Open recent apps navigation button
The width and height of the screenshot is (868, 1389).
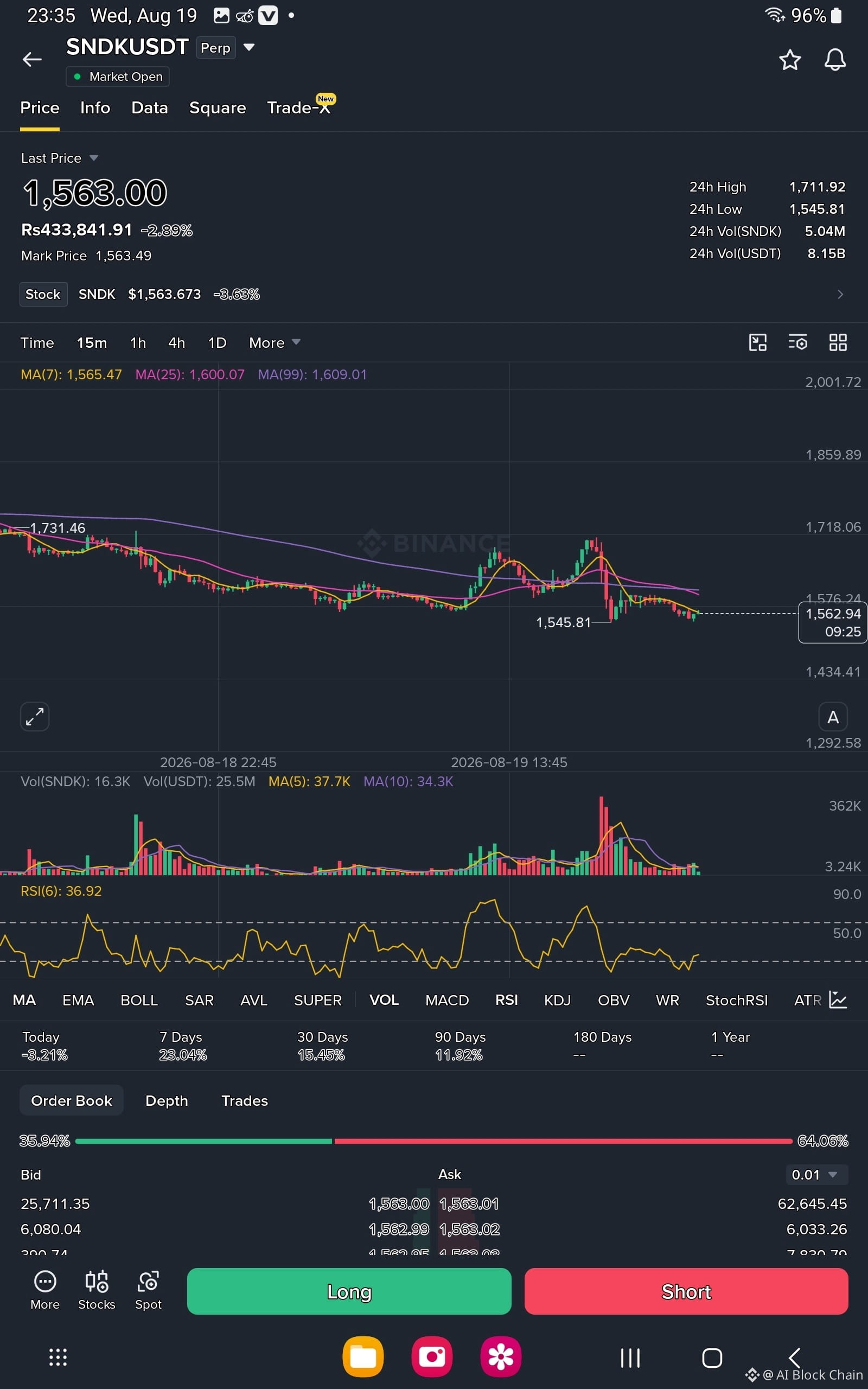[630, 1358]
